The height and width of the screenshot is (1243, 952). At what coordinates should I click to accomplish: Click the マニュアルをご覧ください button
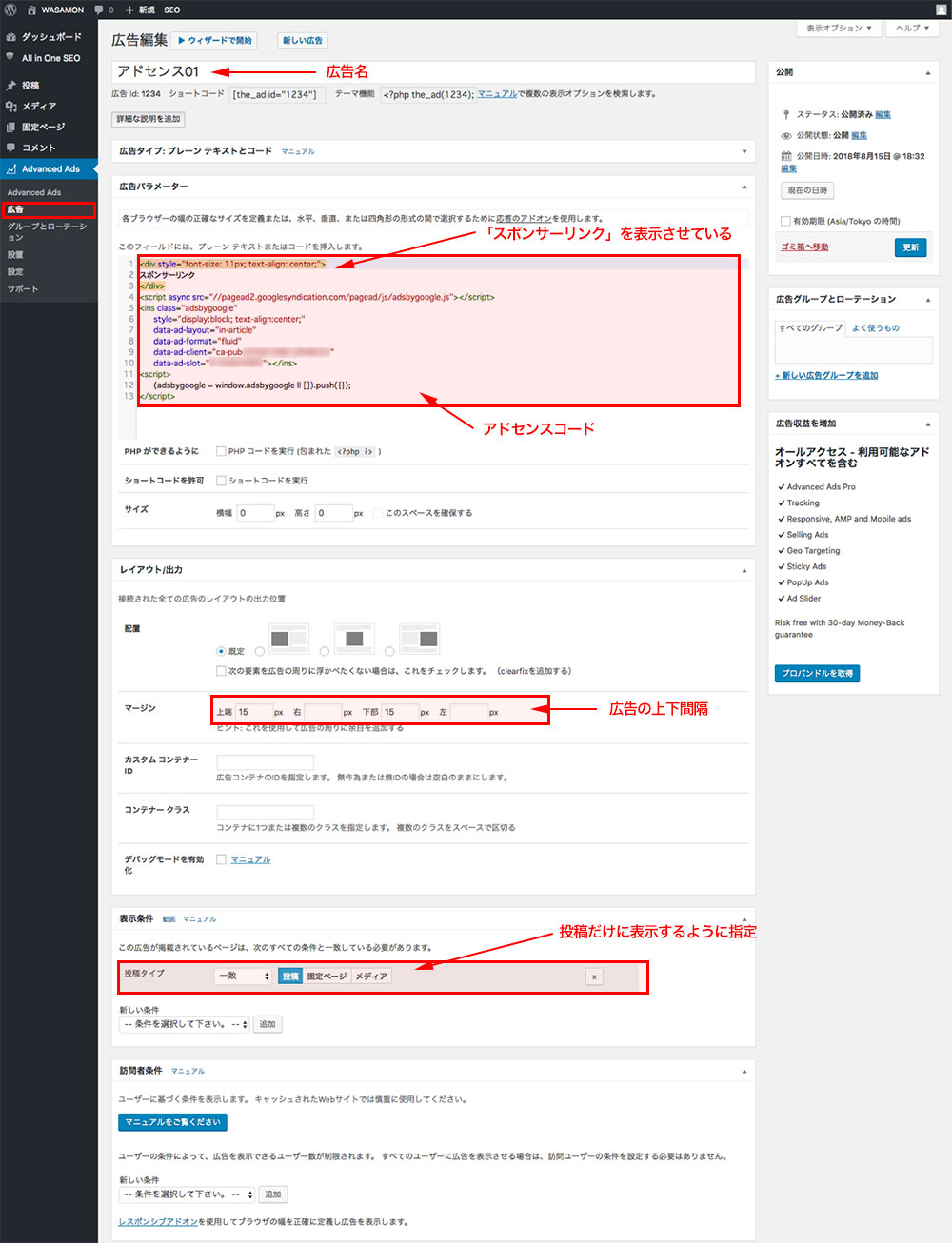tap(173, 1123)
